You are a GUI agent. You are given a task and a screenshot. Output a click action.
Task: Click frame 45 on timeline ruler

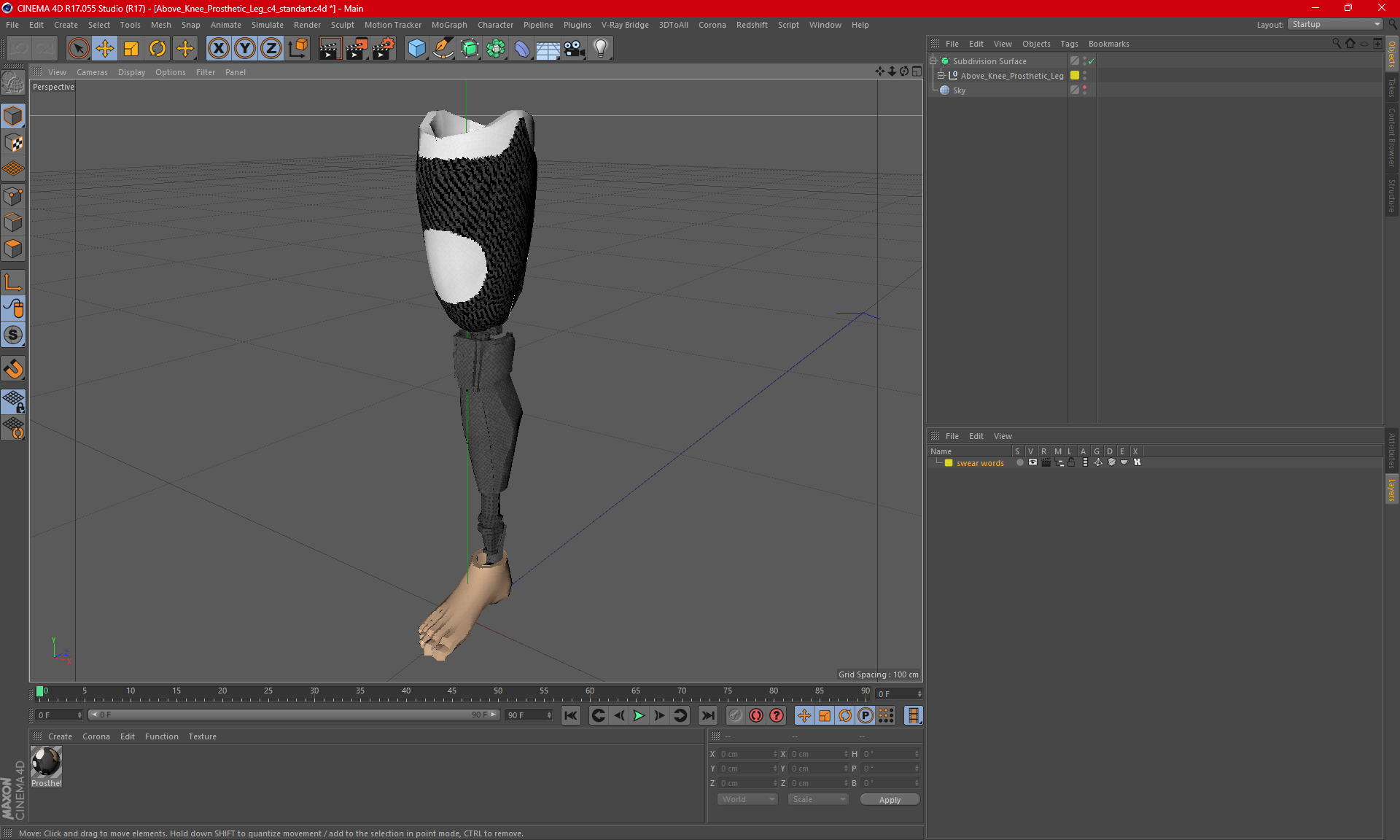coord(452,691)
